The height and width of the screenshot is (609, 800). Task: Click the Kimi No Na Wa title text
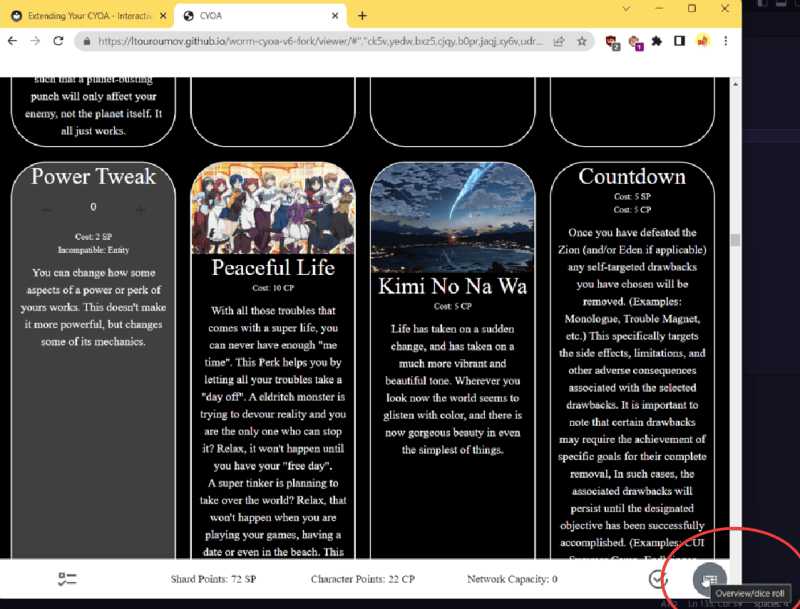[453, 286]
